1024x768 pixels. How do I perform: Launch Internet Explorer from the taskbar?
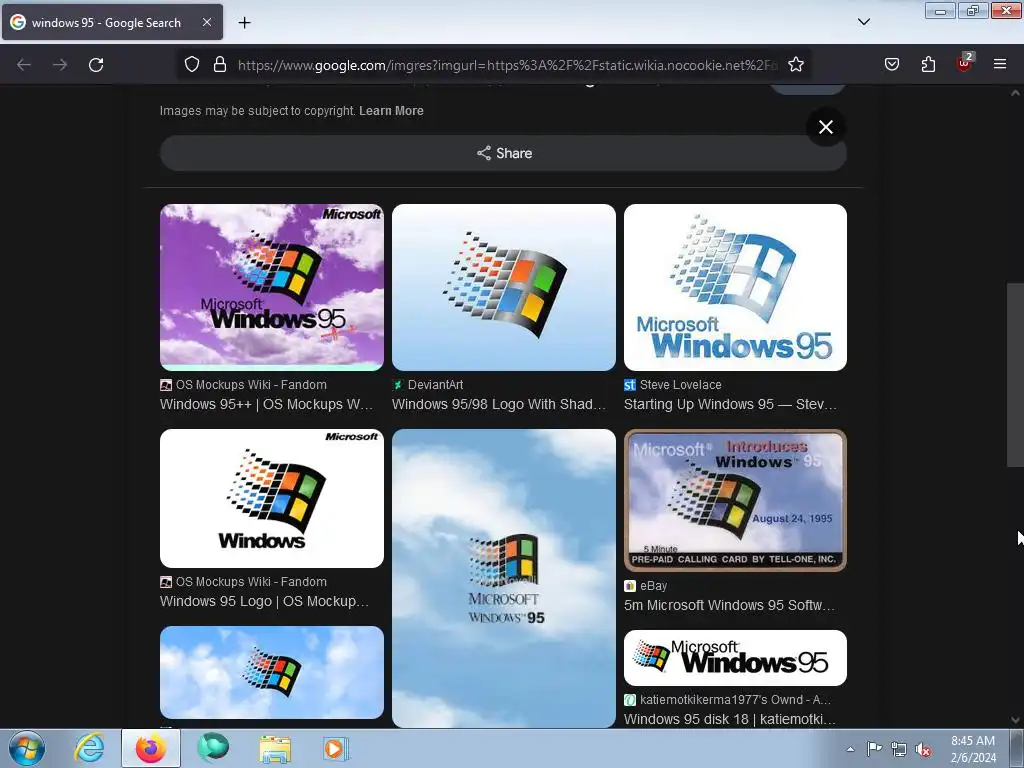(89, 748)
